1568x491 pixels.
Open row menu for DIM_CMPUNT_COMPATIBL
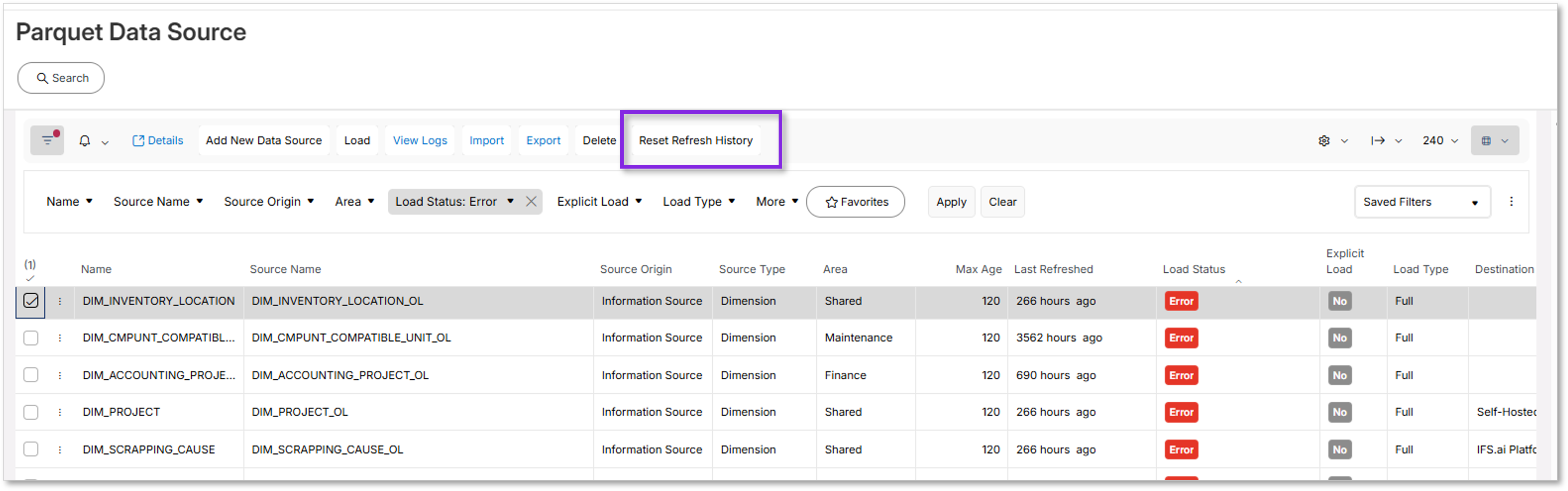(x=60, y=338)
